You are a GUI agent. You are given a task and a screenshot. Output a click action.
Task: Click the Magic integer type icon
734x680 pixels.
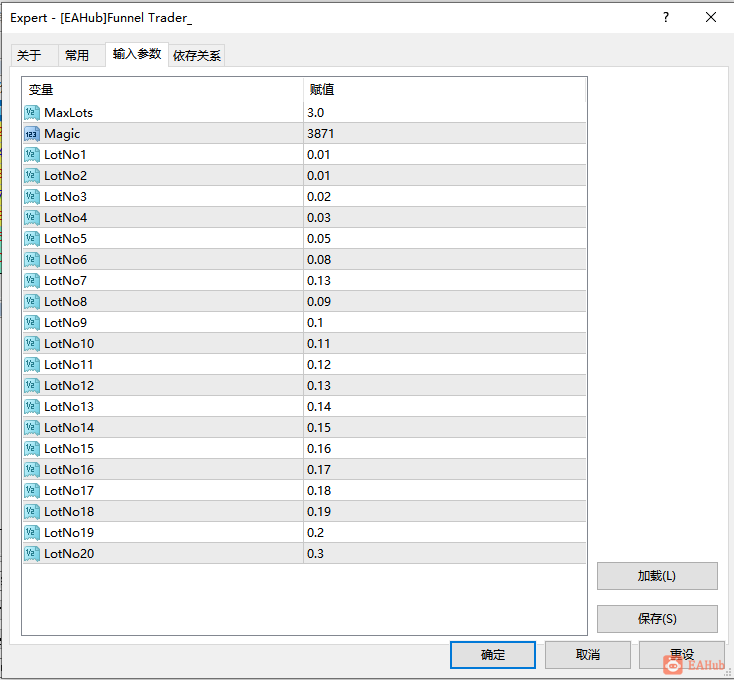click(x=32, y=134)
